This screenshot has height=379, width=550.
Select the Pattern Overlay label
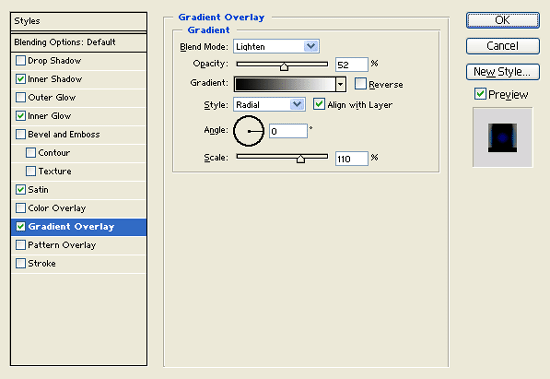coord(62,245)
